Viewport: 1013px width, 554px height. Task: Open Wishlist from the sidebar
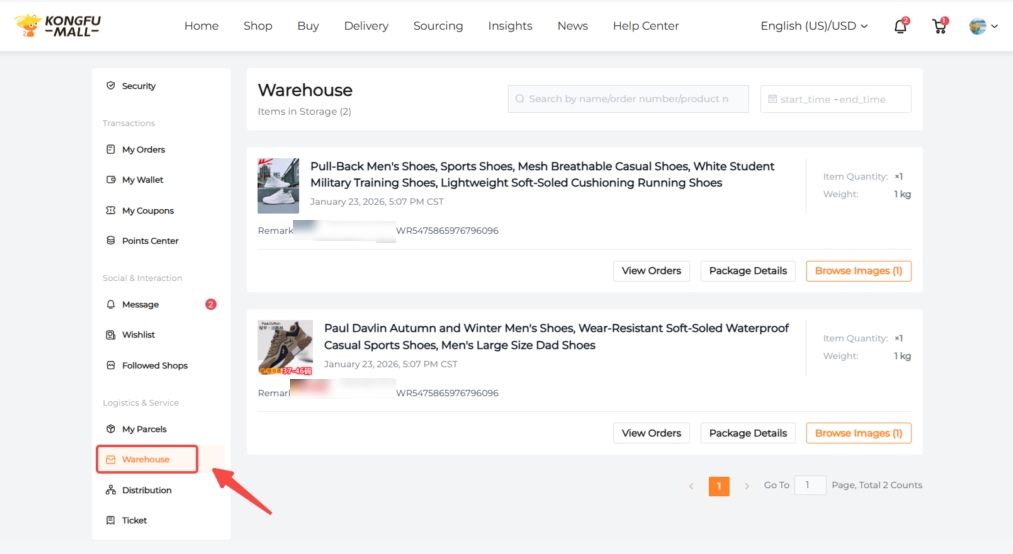138,335
